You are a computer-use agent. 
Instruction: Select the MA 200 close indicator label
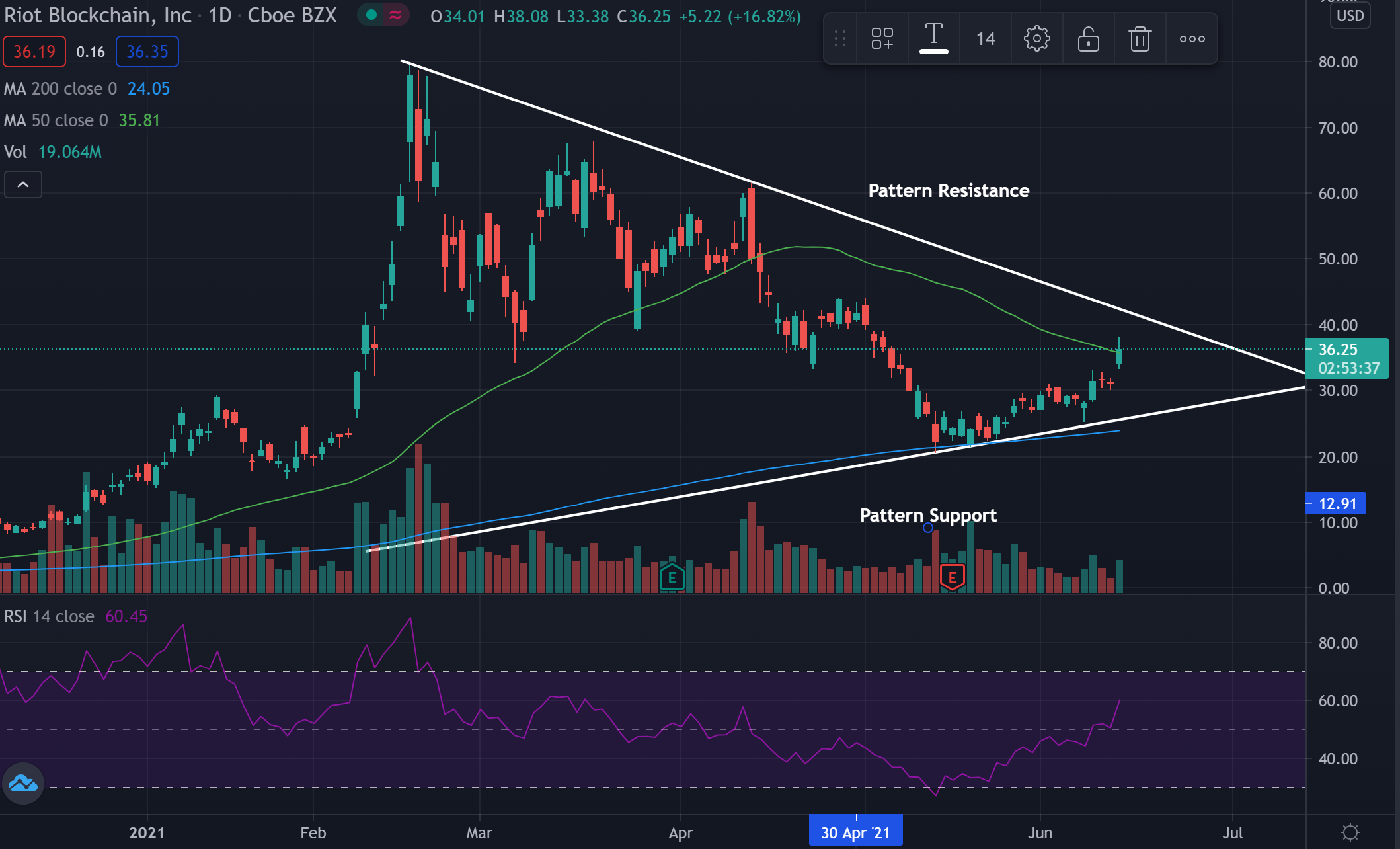tap(60, 89)
